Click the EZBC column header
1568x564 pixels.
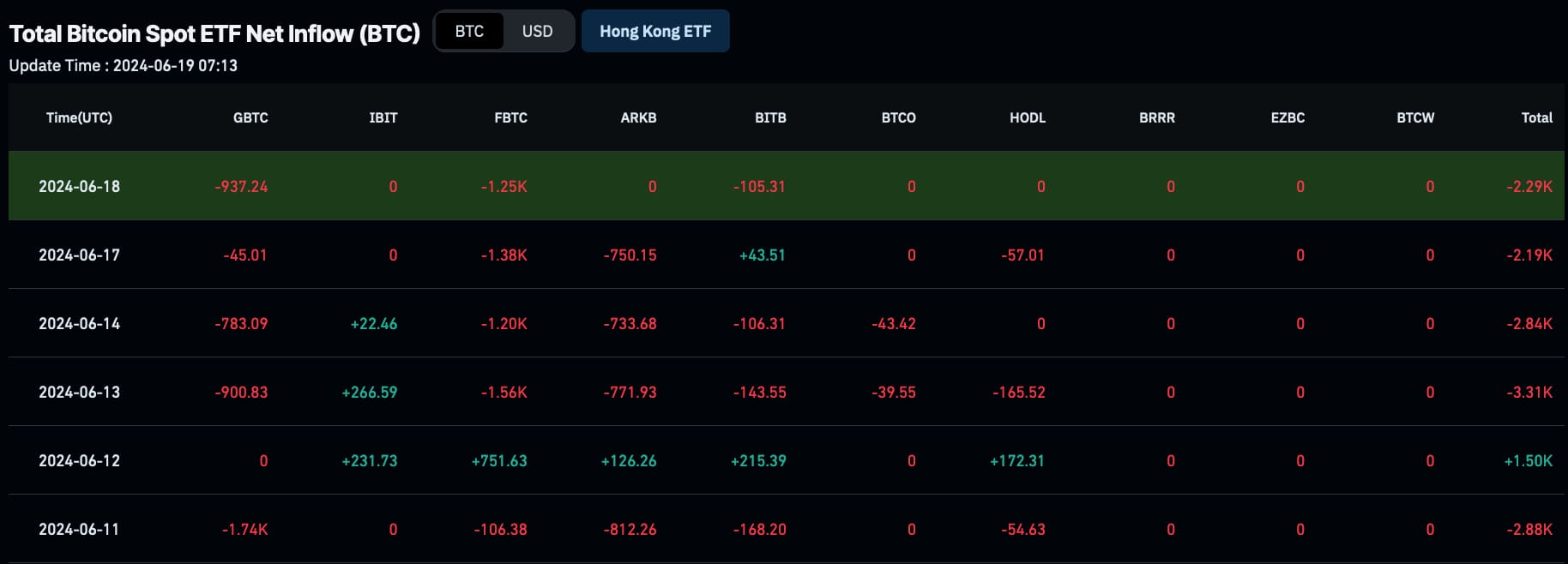click(x=1287, y=117)
